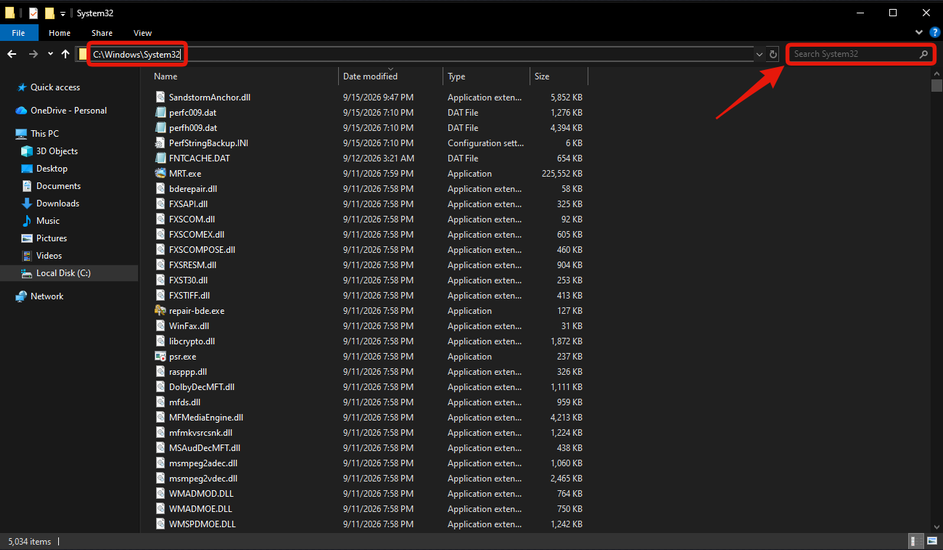Open the blue Help question icon
The image size is (943, 550).
tap(935, 32)
